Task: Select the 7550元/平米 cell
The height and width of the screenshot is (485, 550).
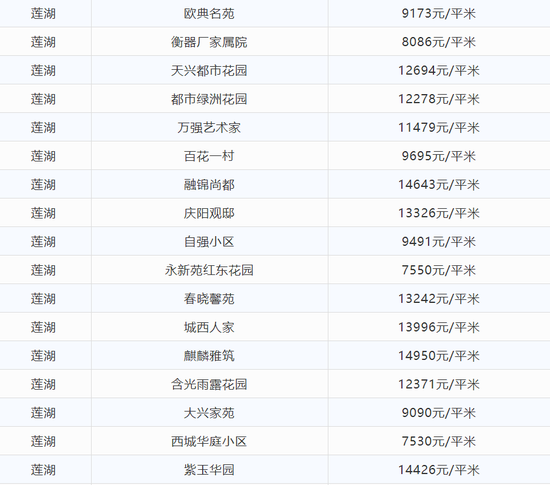Action: coord(439,270)
